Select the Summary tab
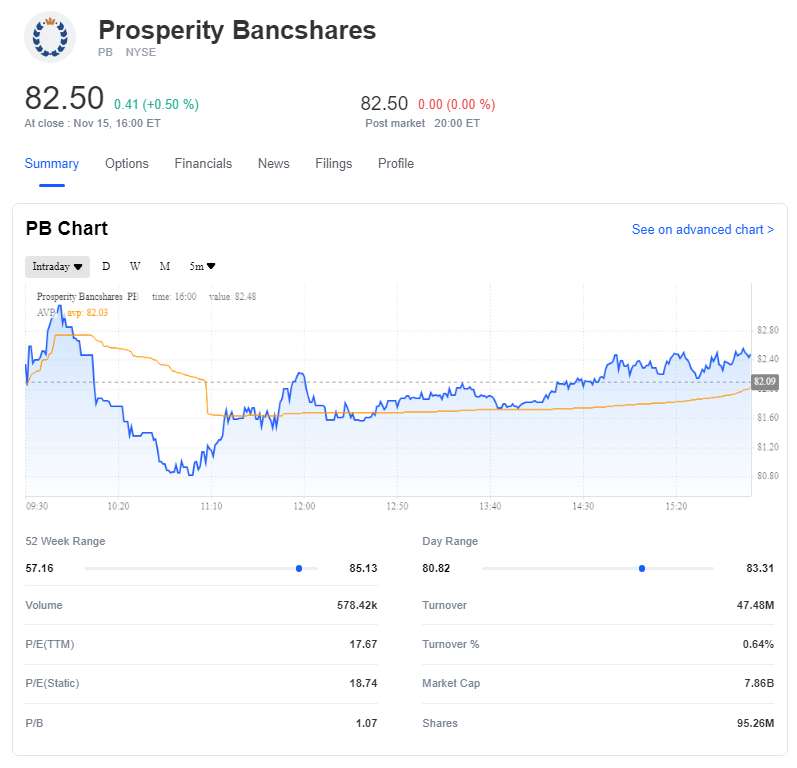 coord(52,164)
